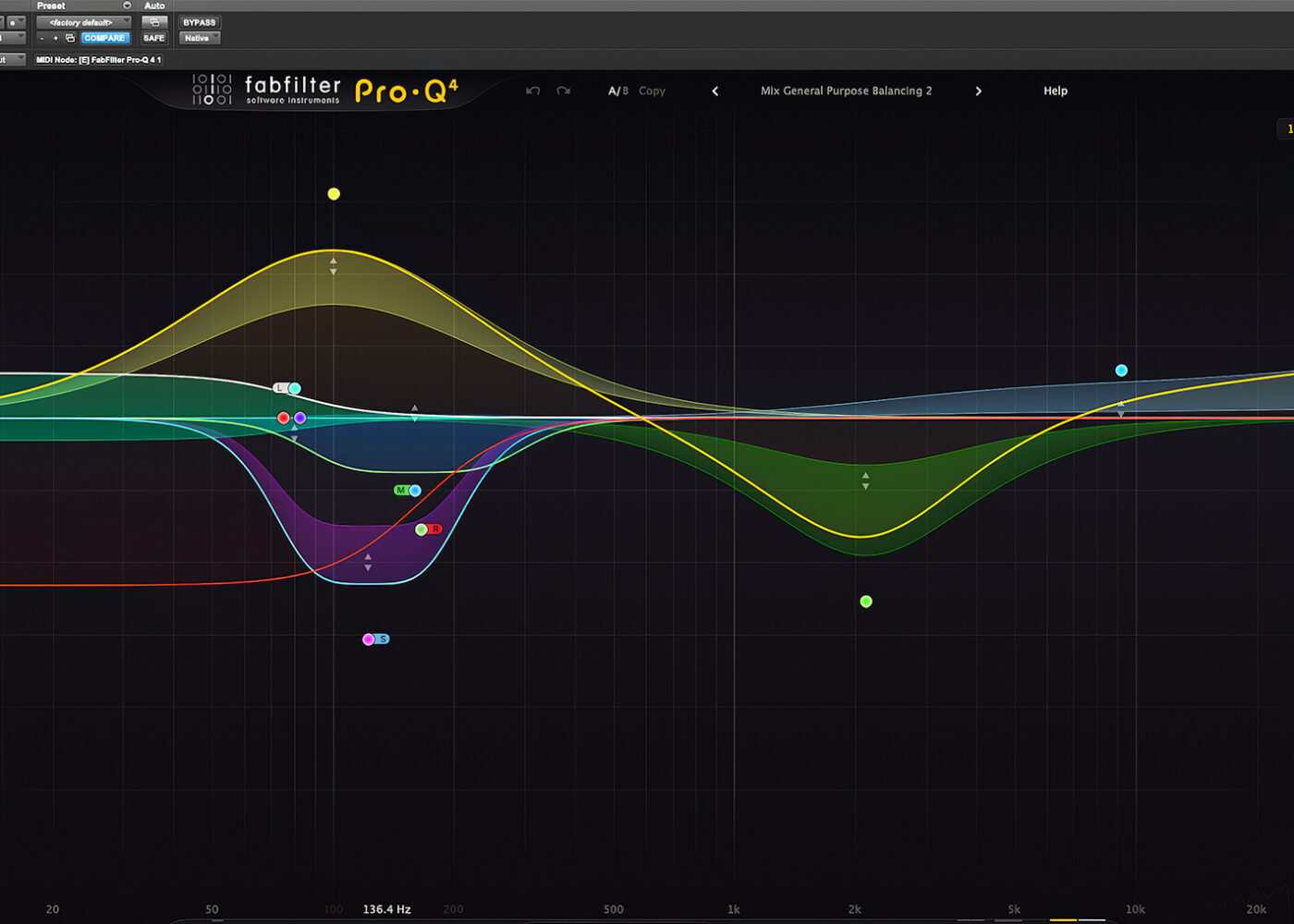Click the 1k frequency axis label
The width and height of the screenshot is (1294, 924).
[734, 909]
